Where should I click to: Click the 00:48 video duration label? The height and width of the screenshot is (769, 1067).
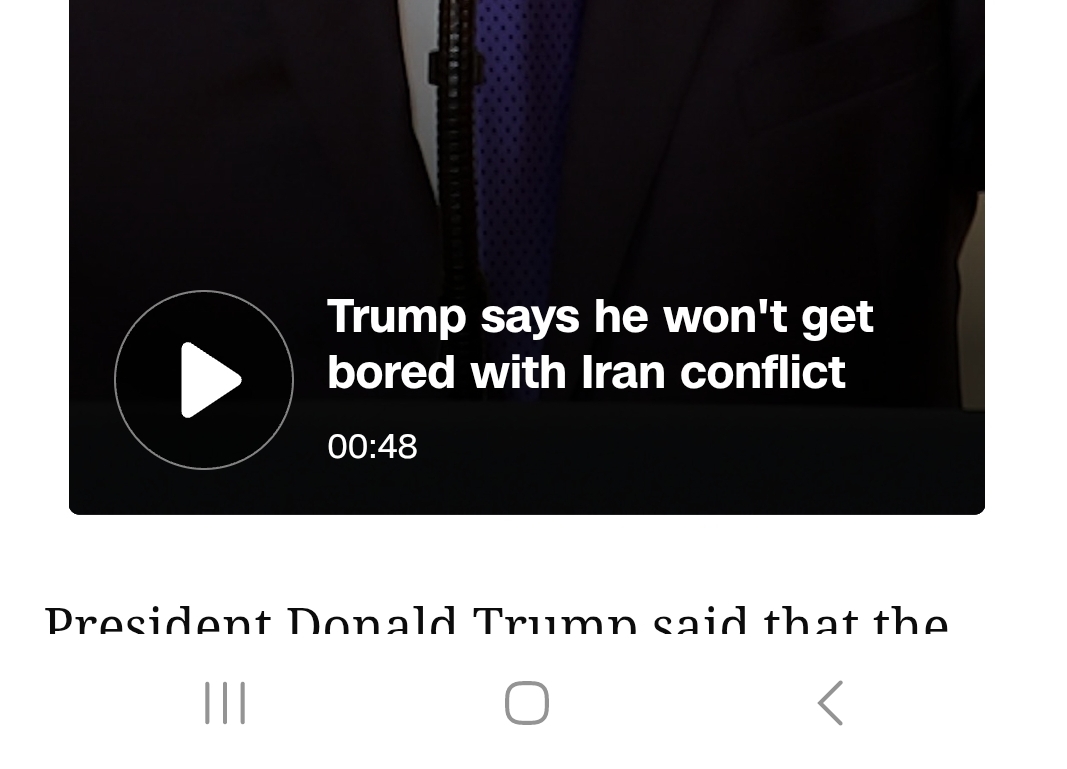pyautogui.click(x=372, y=447)
